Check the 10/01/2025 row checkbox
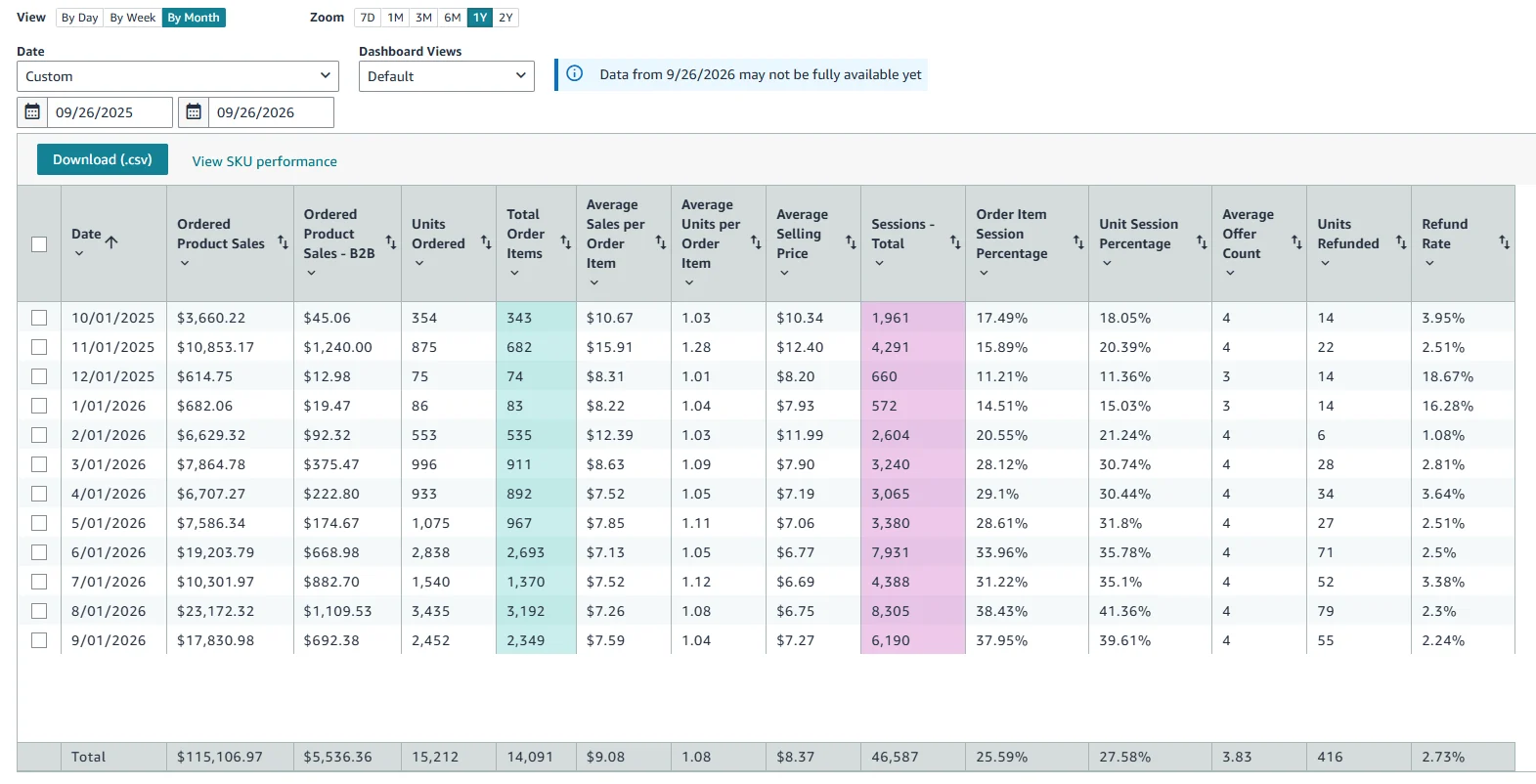 tap(39, 318)
